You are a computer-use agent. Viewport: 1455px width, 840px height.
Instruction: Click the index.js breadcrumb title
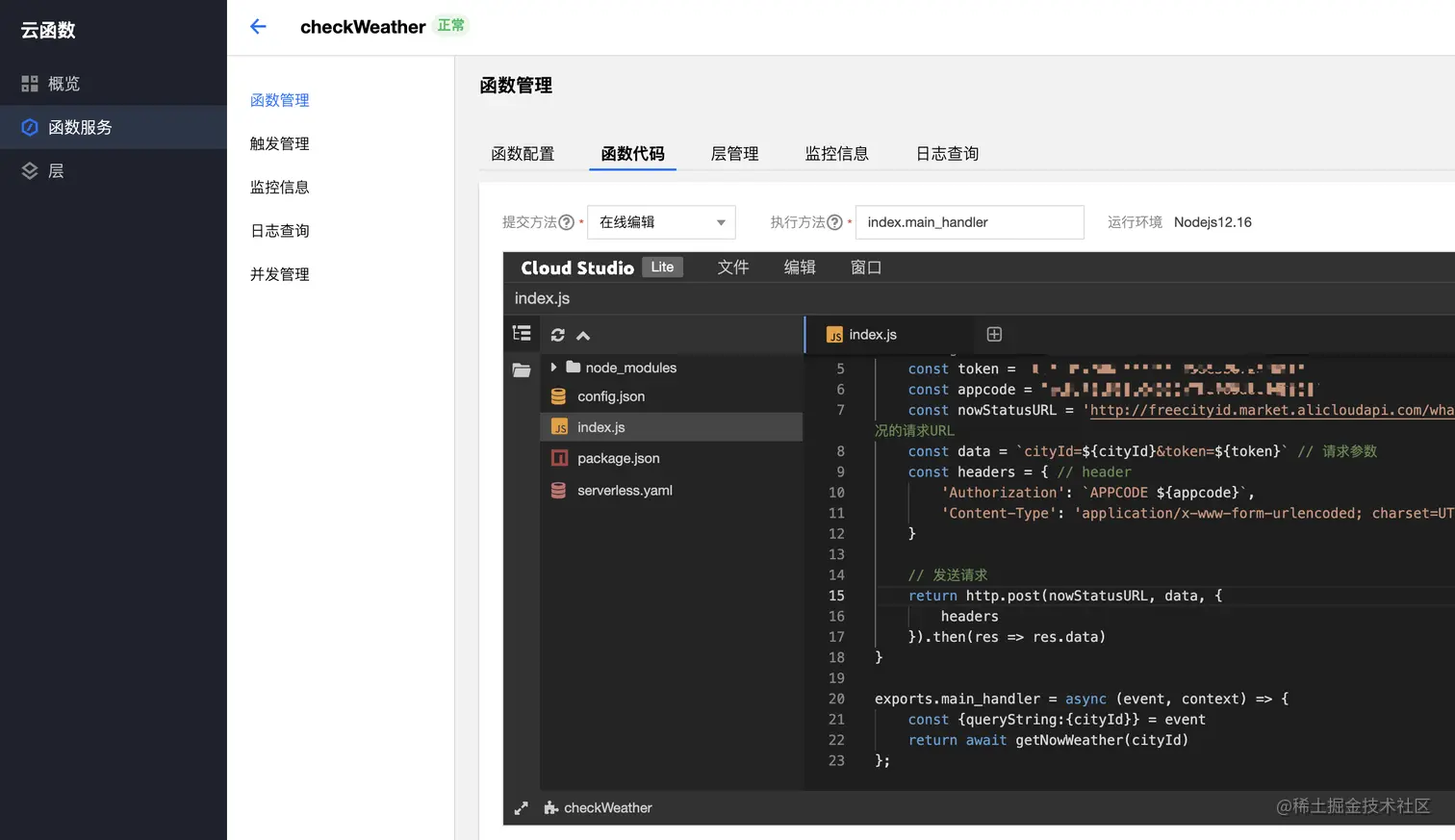pyautogui.click(x=542, y=298)
